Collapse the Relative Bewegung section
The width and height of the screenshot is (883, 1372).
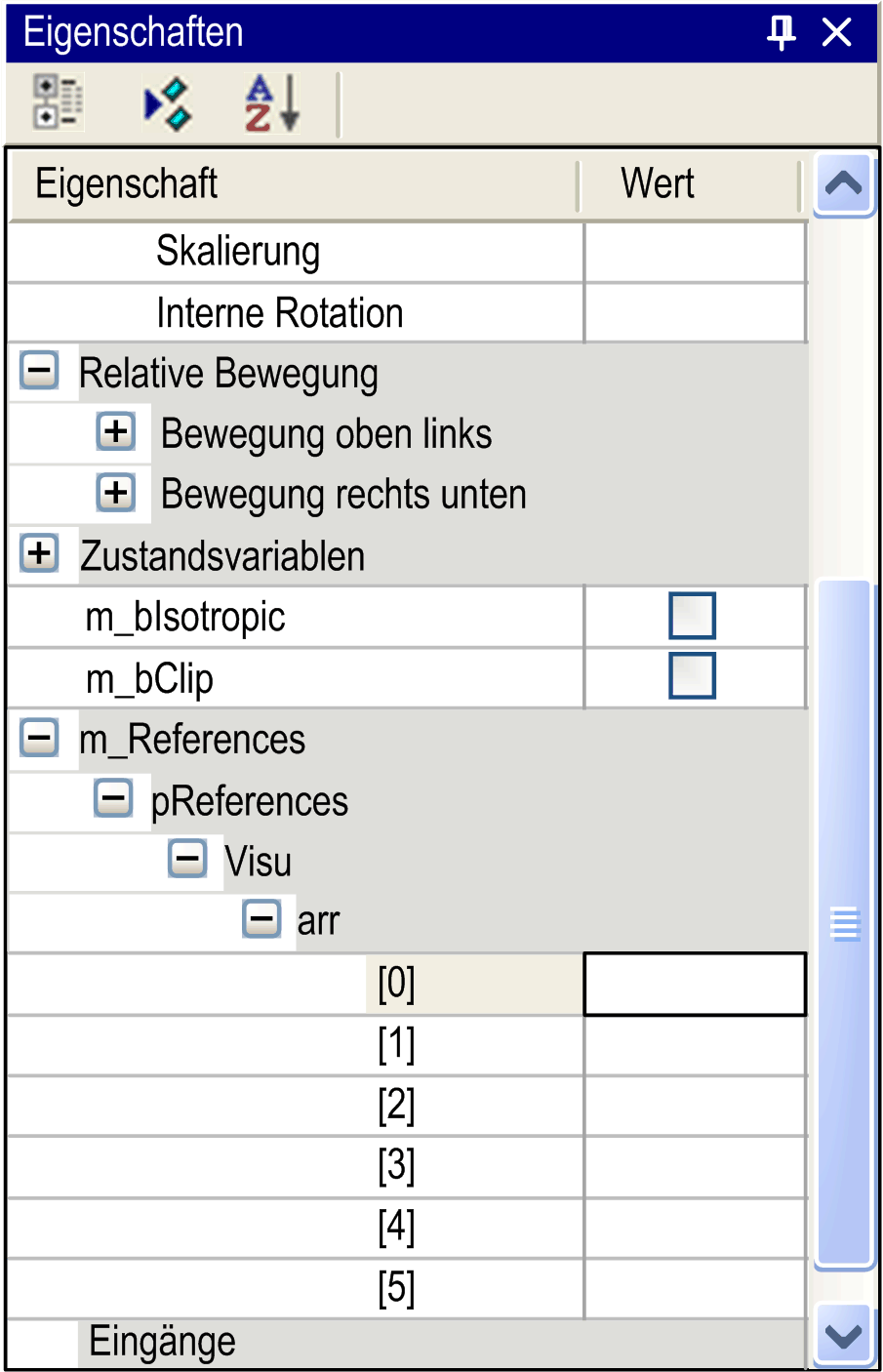(40, 371)
